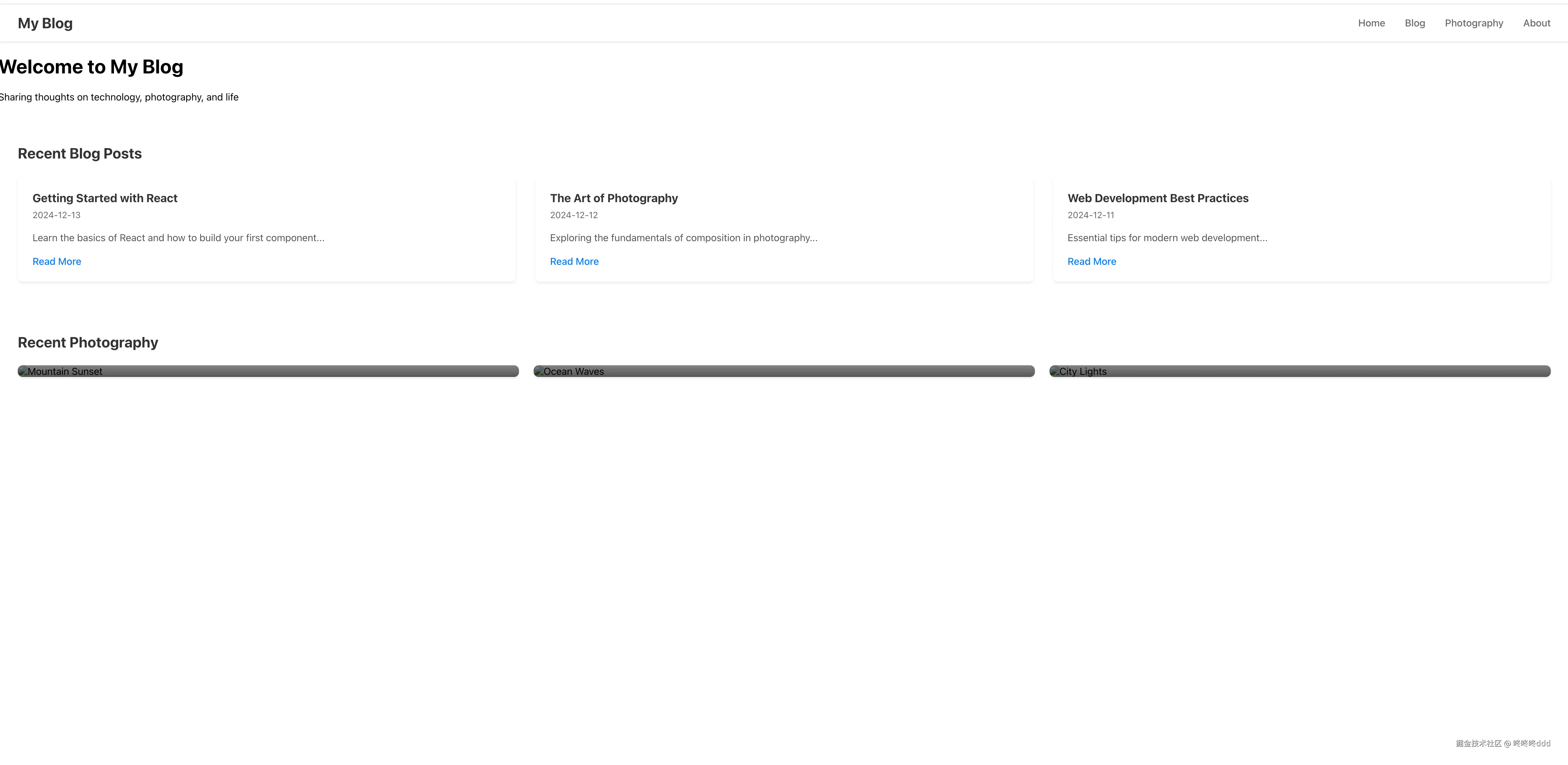The image size is (1568, 765).
Task: Click the 2024-12-11 post date
Action: (1090, 215)
